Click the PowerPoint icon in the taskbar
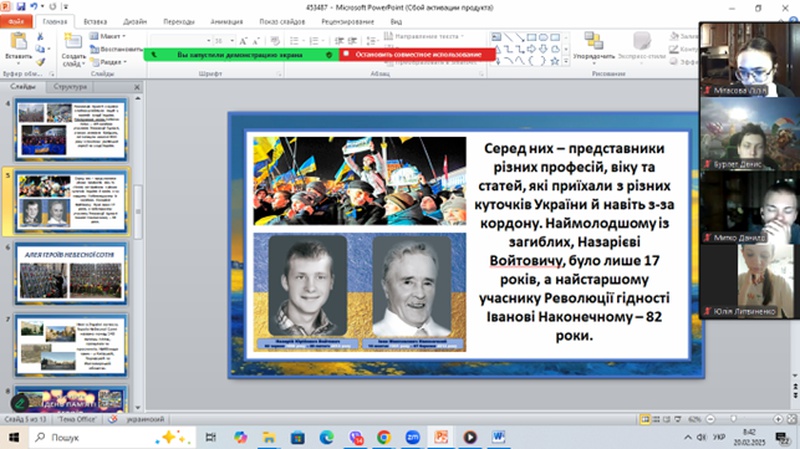The height and width of the screenshot is (449, 800). click(x=440, y=437)
